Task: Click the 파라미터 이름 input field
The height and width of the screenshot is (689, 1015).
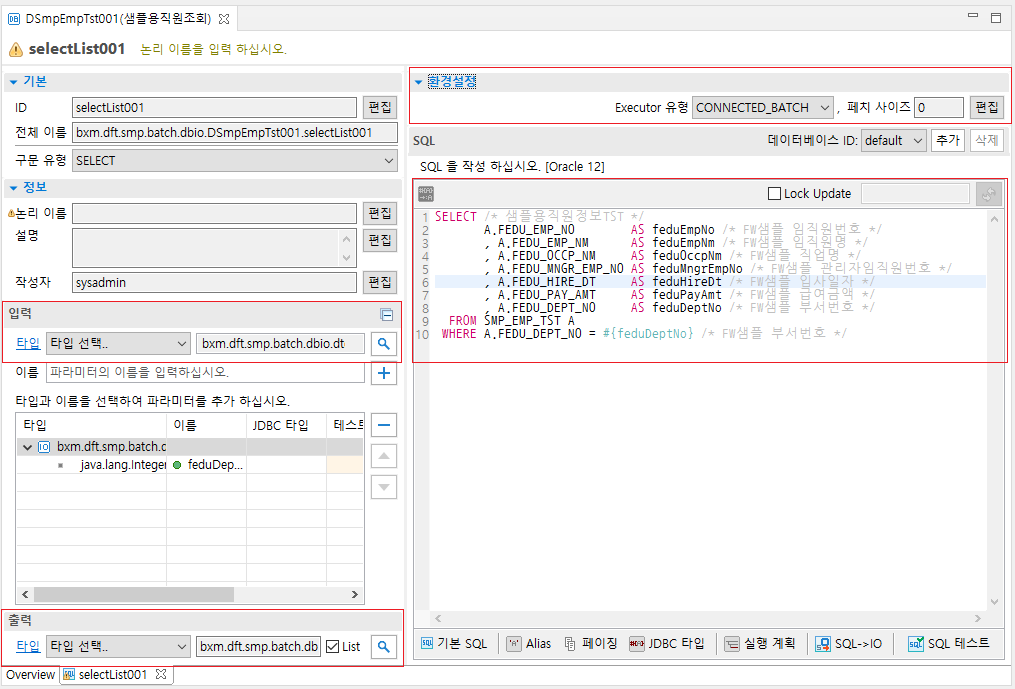Action: point(206,372)
